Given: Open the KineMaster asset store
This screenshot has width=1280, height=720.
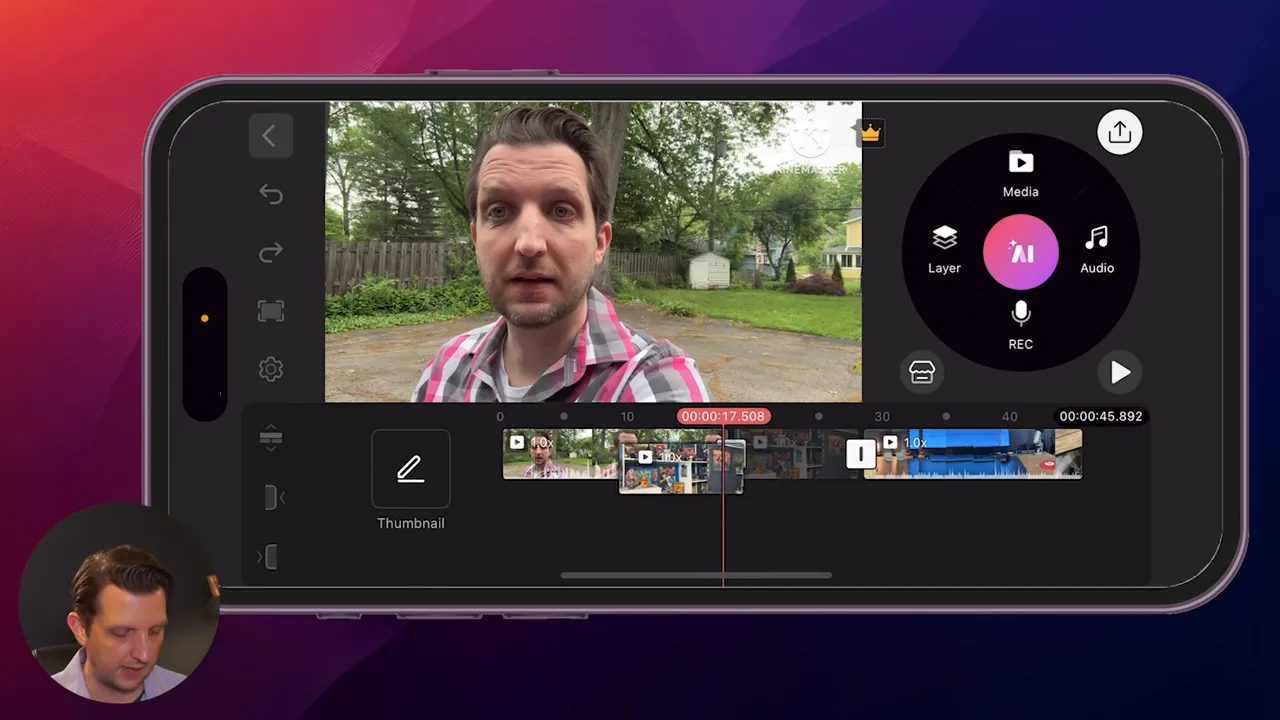Looking at the screenshot, I should click(x=921, y=371).
